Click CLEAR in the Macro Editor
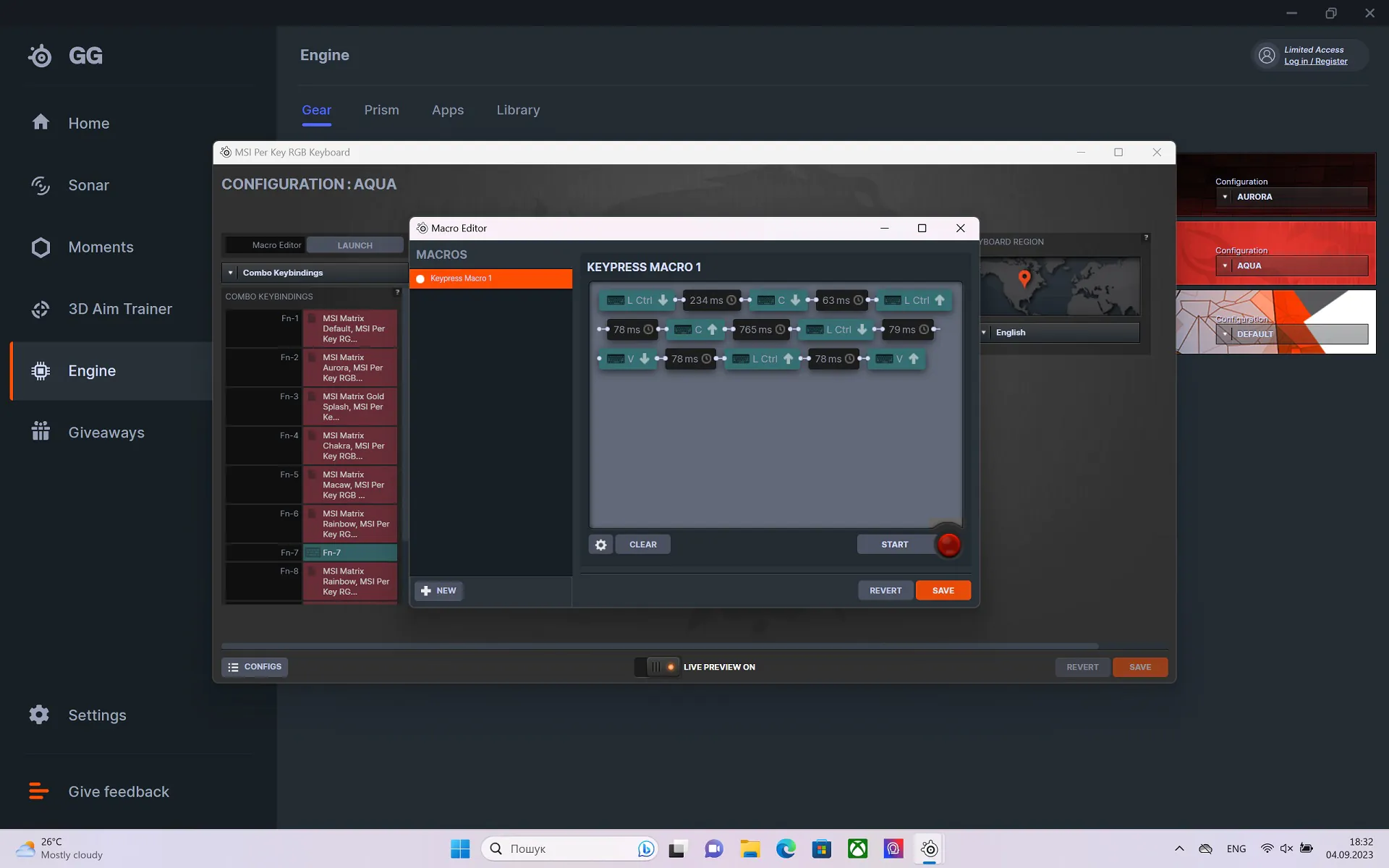 pyautogui.click(x=642, y=545)
